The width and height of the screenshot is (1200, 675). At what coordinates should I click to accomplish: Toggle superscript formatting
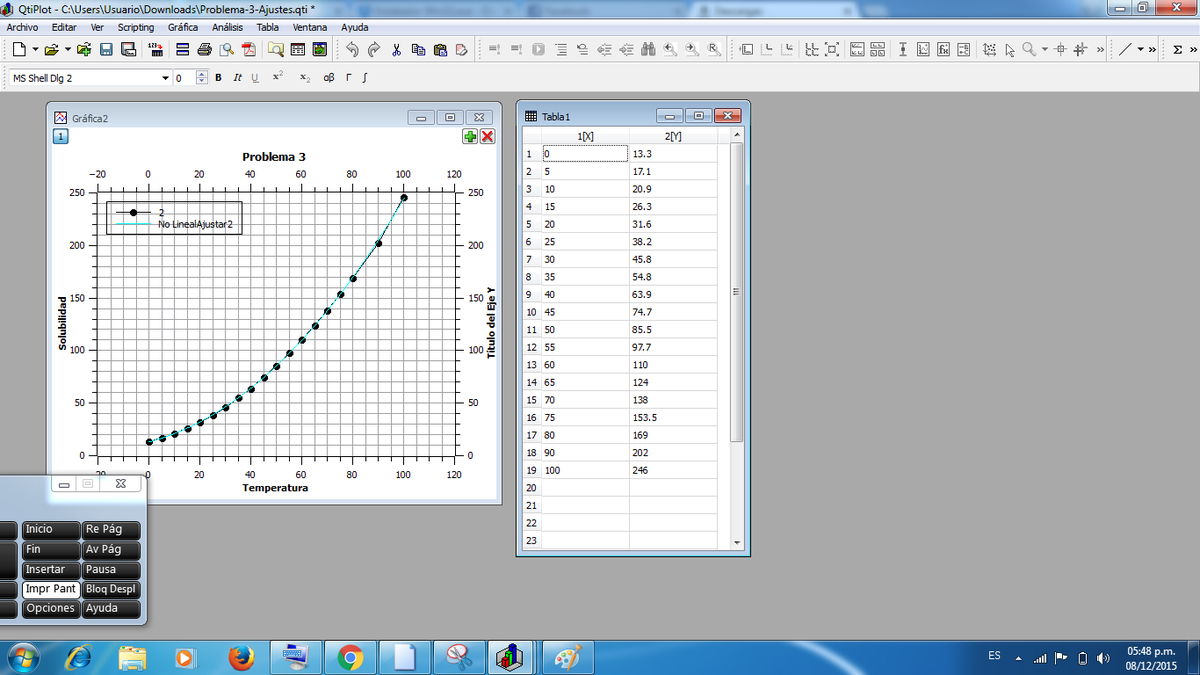click(x=278, y=78)
